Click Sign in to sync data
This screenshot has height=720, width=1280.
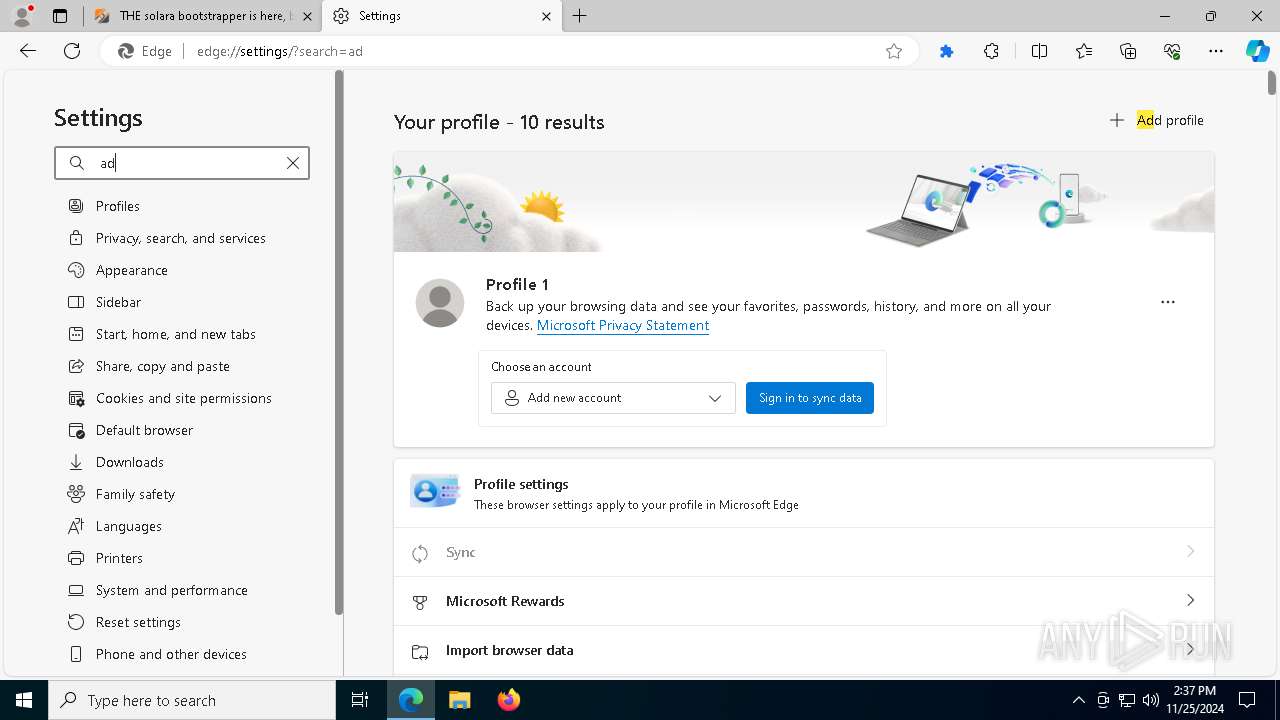[810, 398]
